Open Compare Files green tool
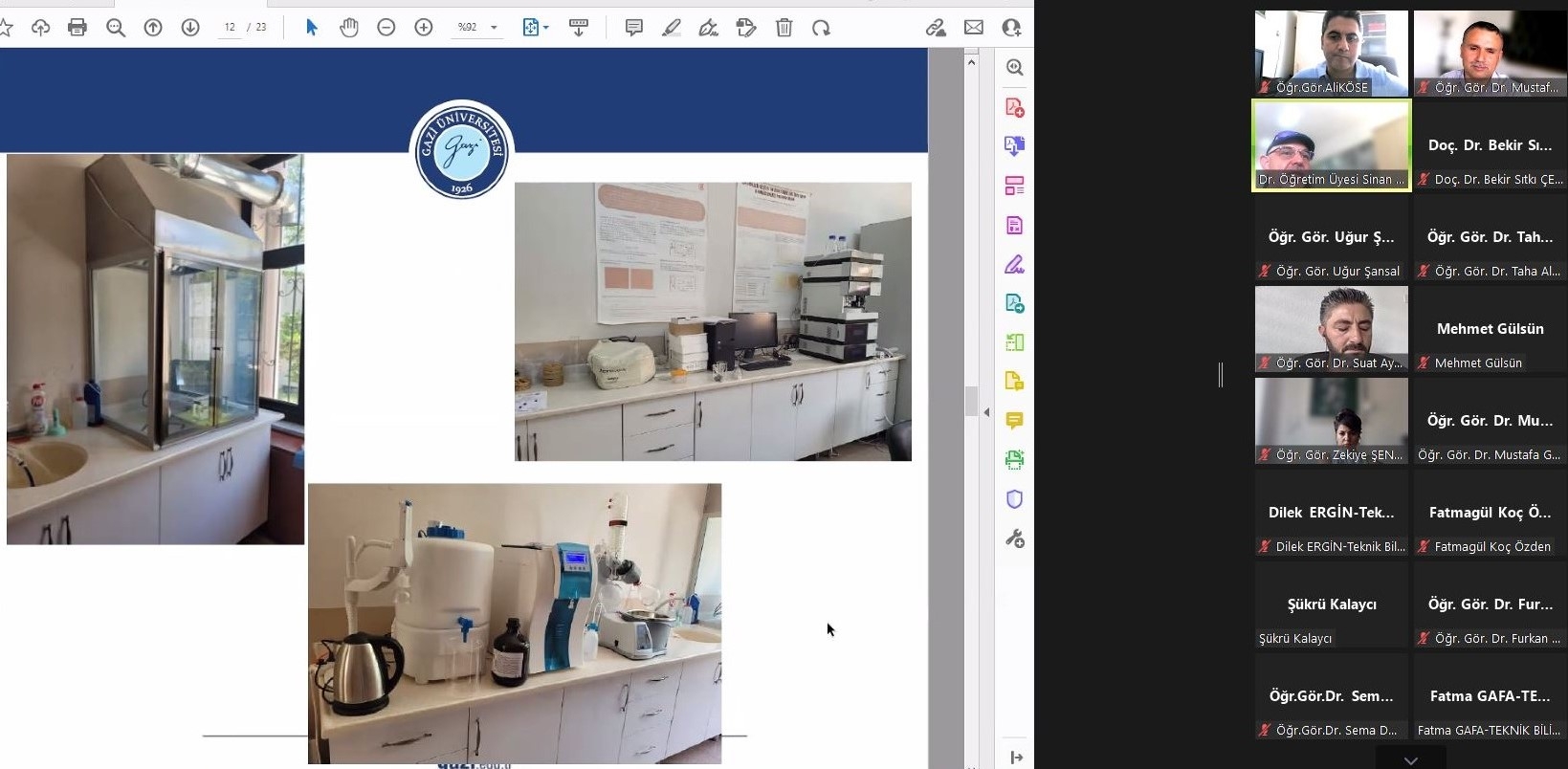 pos(1014,342)
